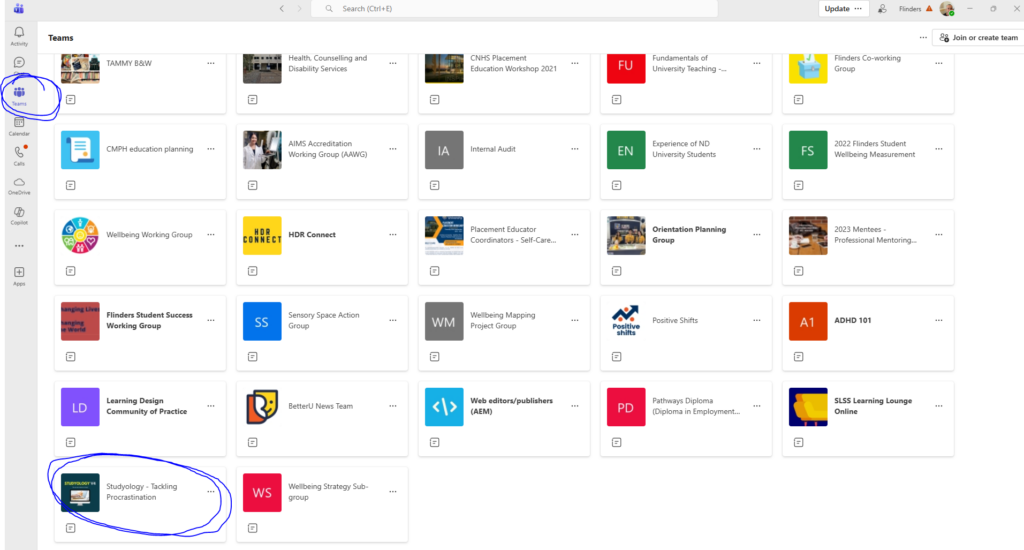The height and width of the screenshot is (550, 1024).
Task: Click the Update button in title bar
Action: pos(842,9)
